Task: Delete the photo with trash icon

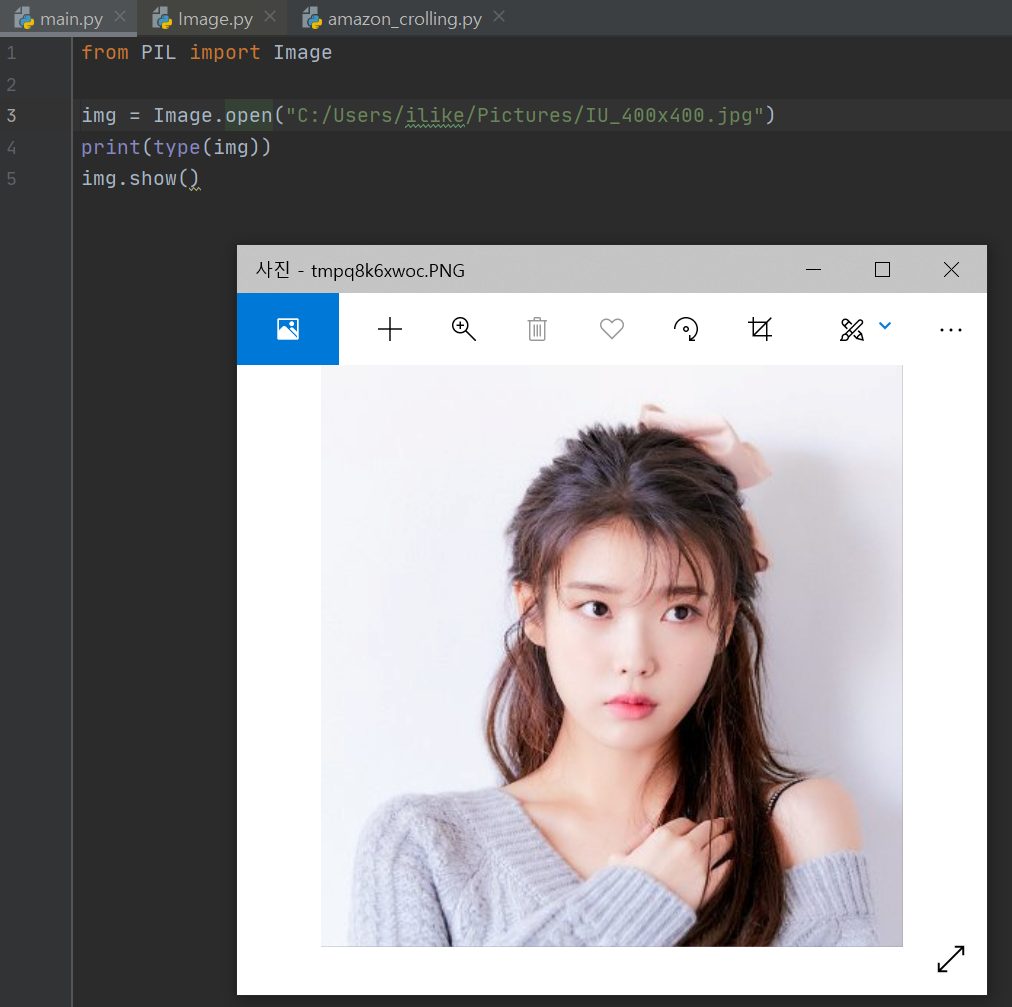Action: click(537, 329)
